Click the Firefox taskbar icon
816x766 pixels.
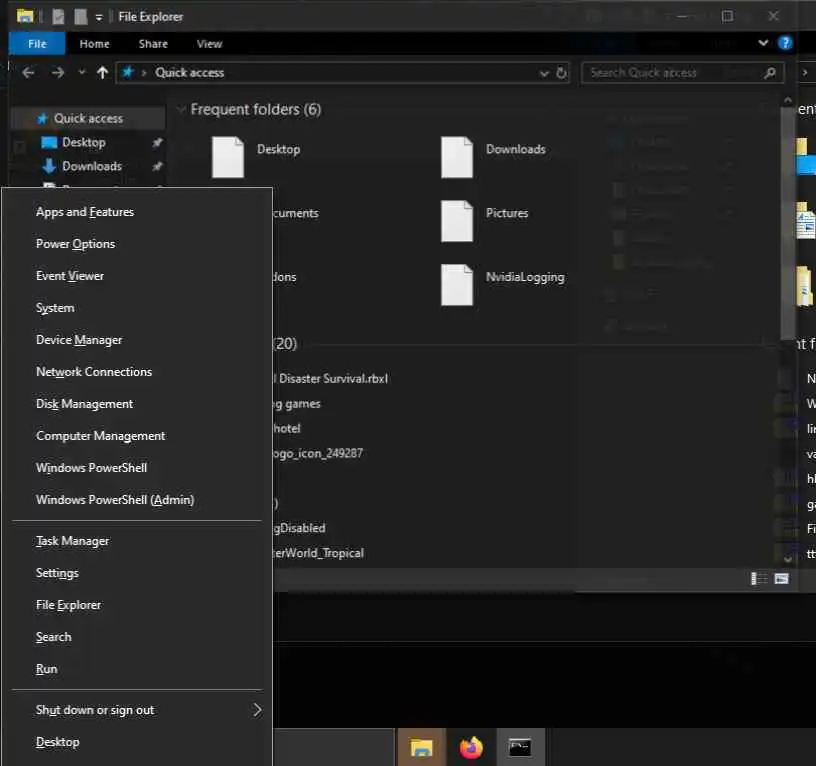click(x=471, y=748)
